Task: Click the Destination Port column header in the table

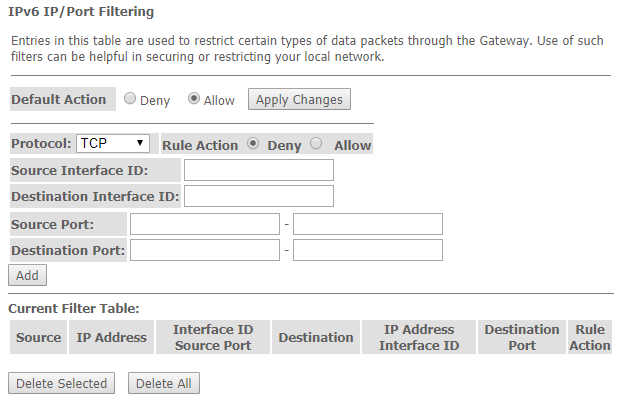Action: pos(522,338)
